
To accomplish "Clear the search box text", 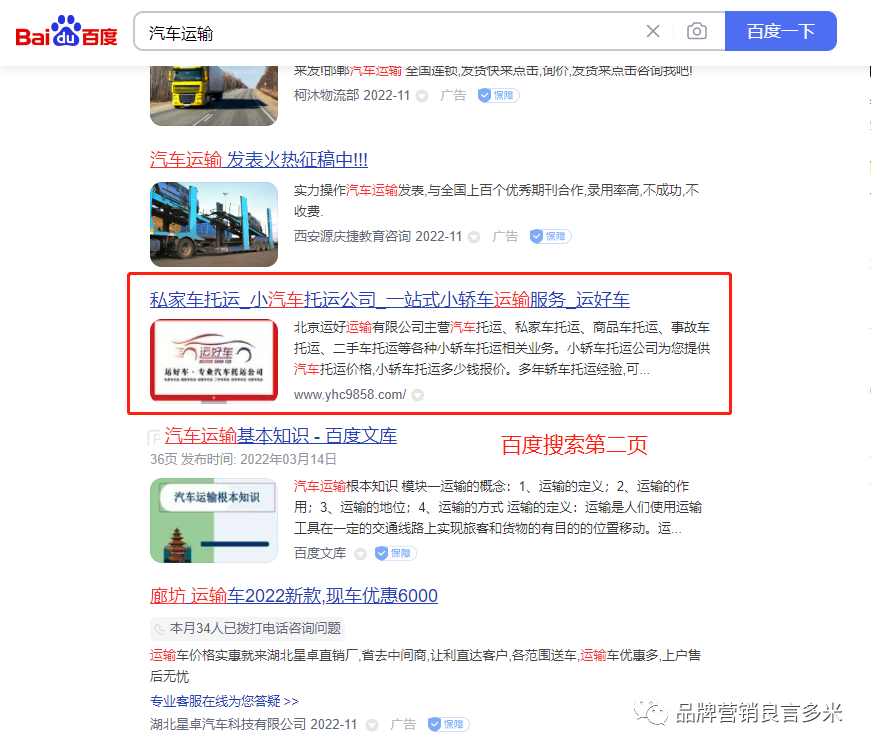I will pyautogui.click(x=653, y=31).
